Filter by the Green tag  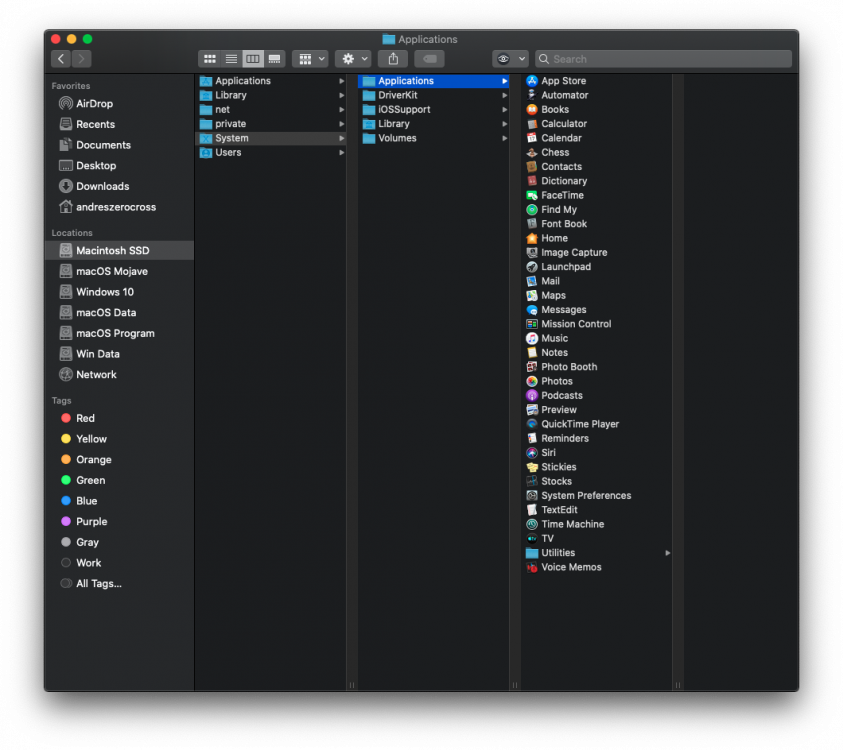pyautogui.click(x=83, y=480)
